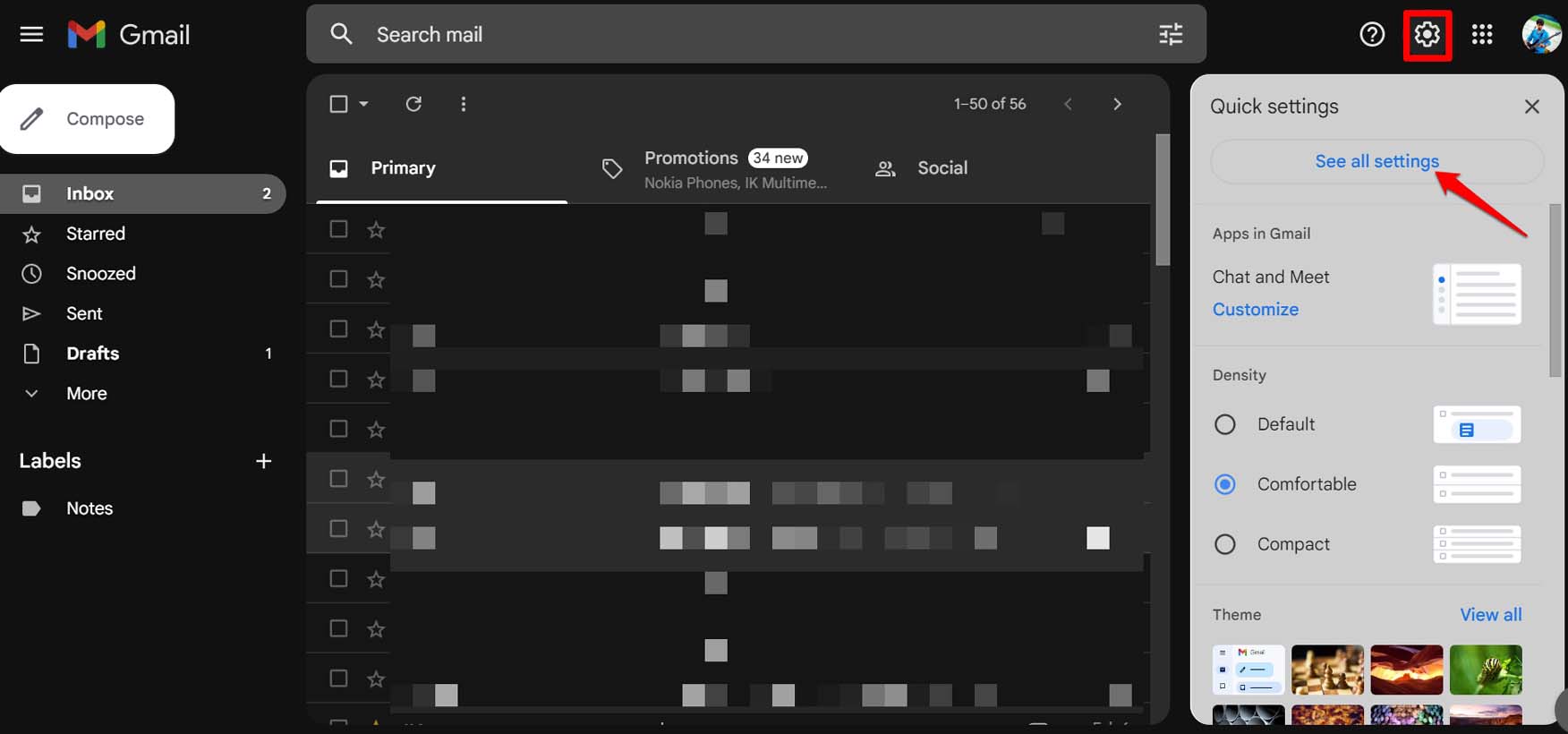The height and width of the screenshot is (734, 1568).
Task: Switch to the Primary tab
Action: pos(442,168)
